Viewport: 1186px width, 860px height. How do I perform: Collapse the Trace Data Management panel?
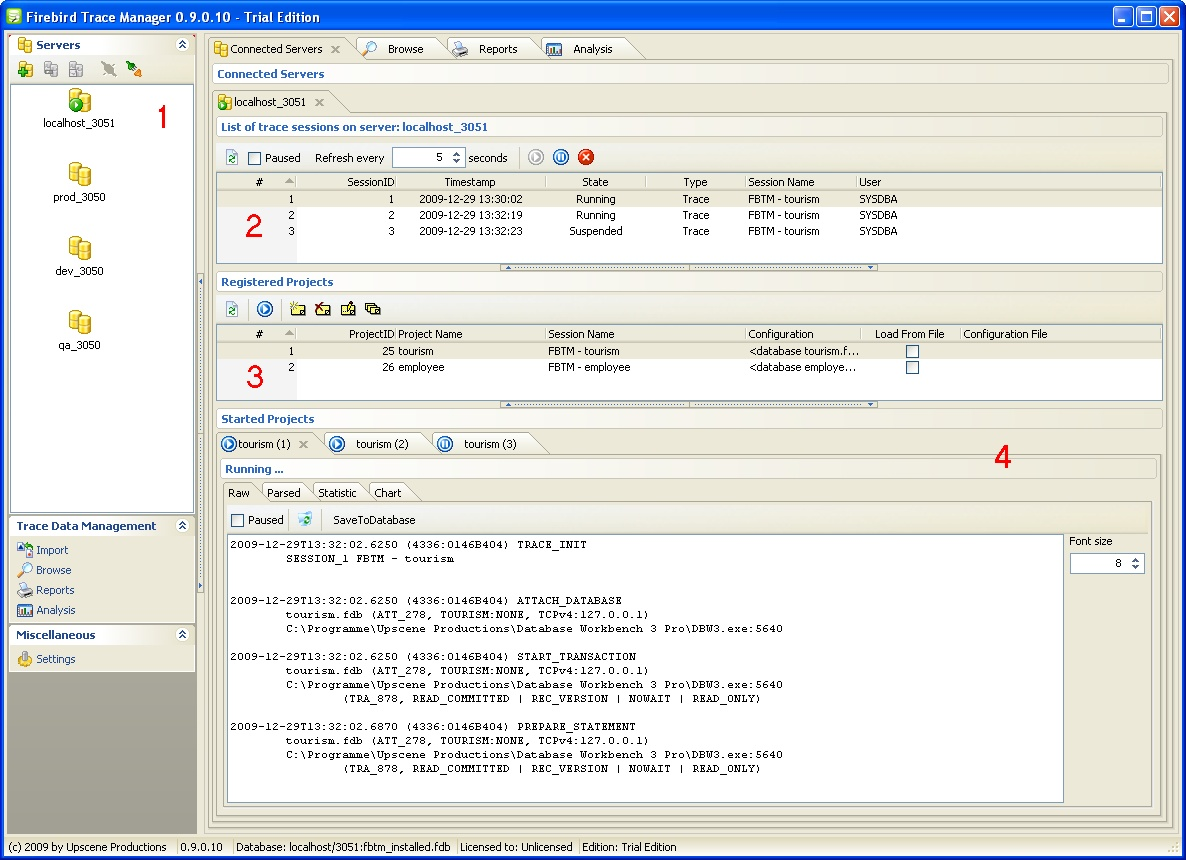click(182, 526)
